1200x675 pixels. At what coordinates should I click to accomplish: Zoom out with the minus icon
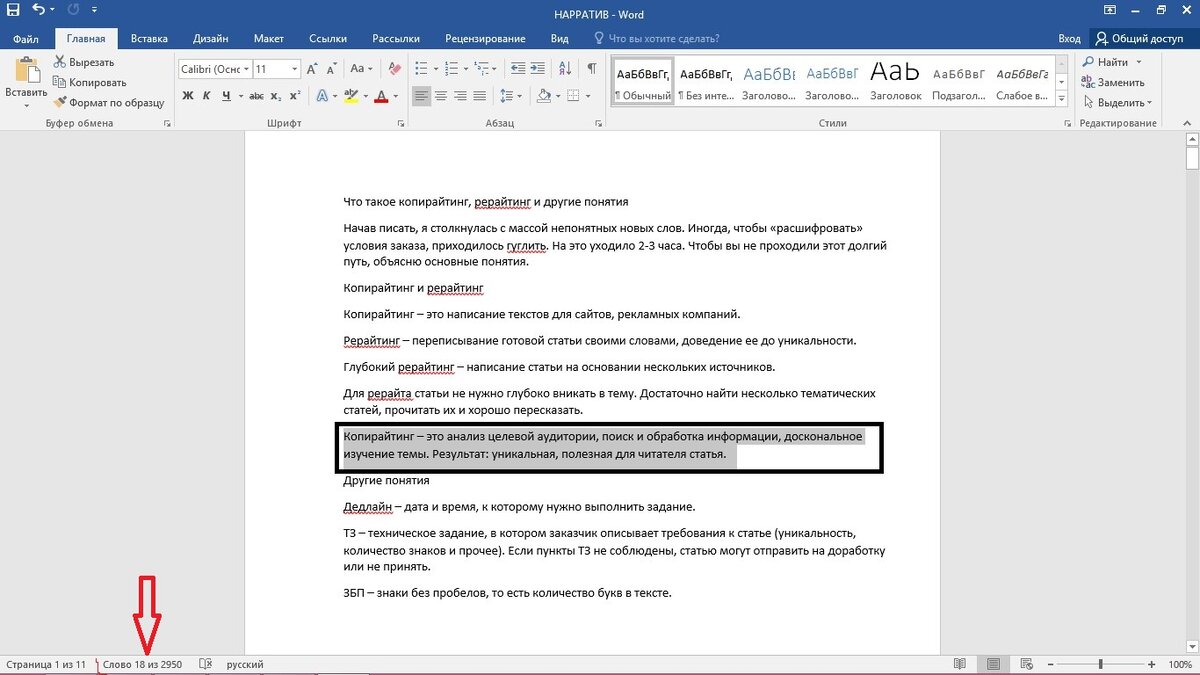1049,664
